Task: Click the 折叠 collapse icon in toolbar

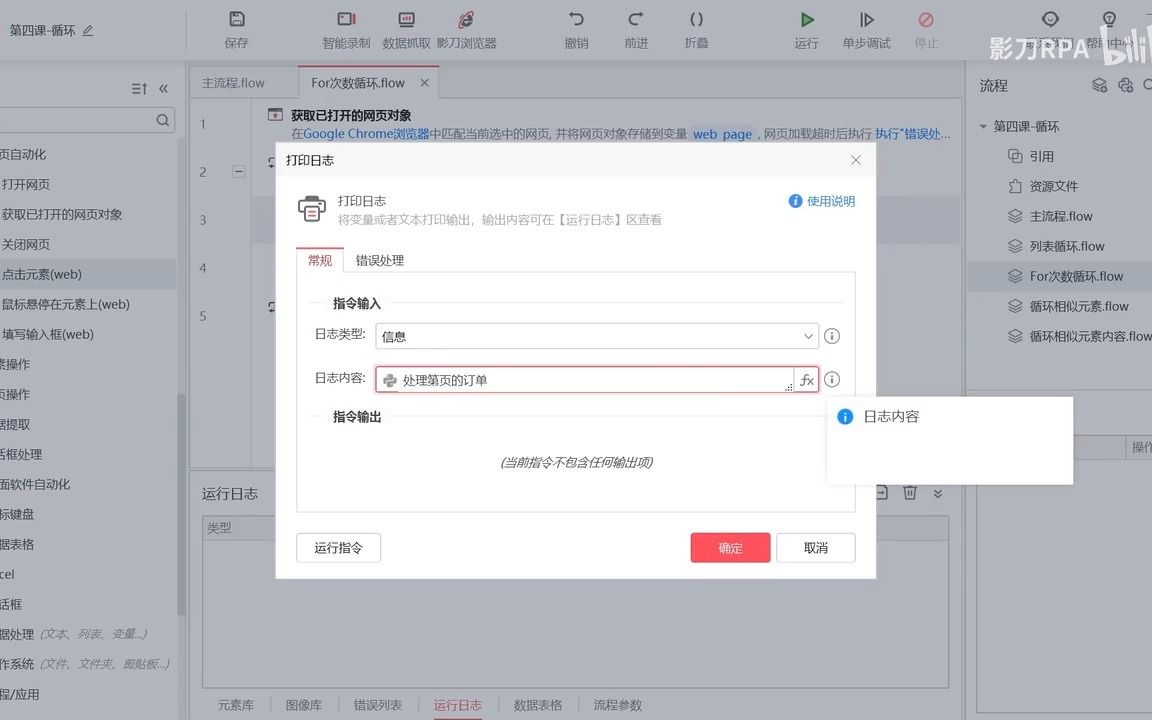Action: click(696, 27)
